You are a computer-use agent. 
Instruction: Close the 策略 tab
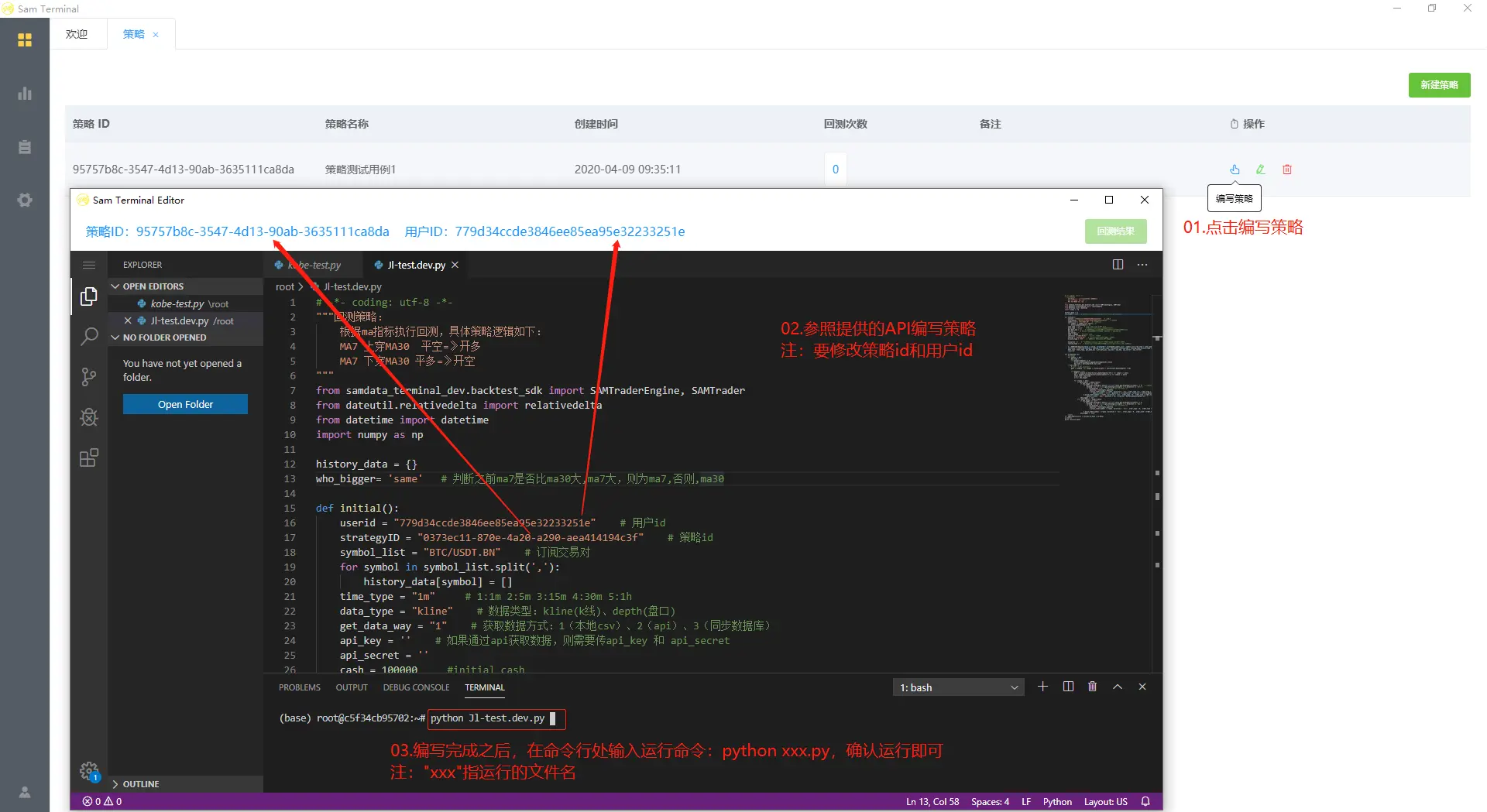coord(156,35)
